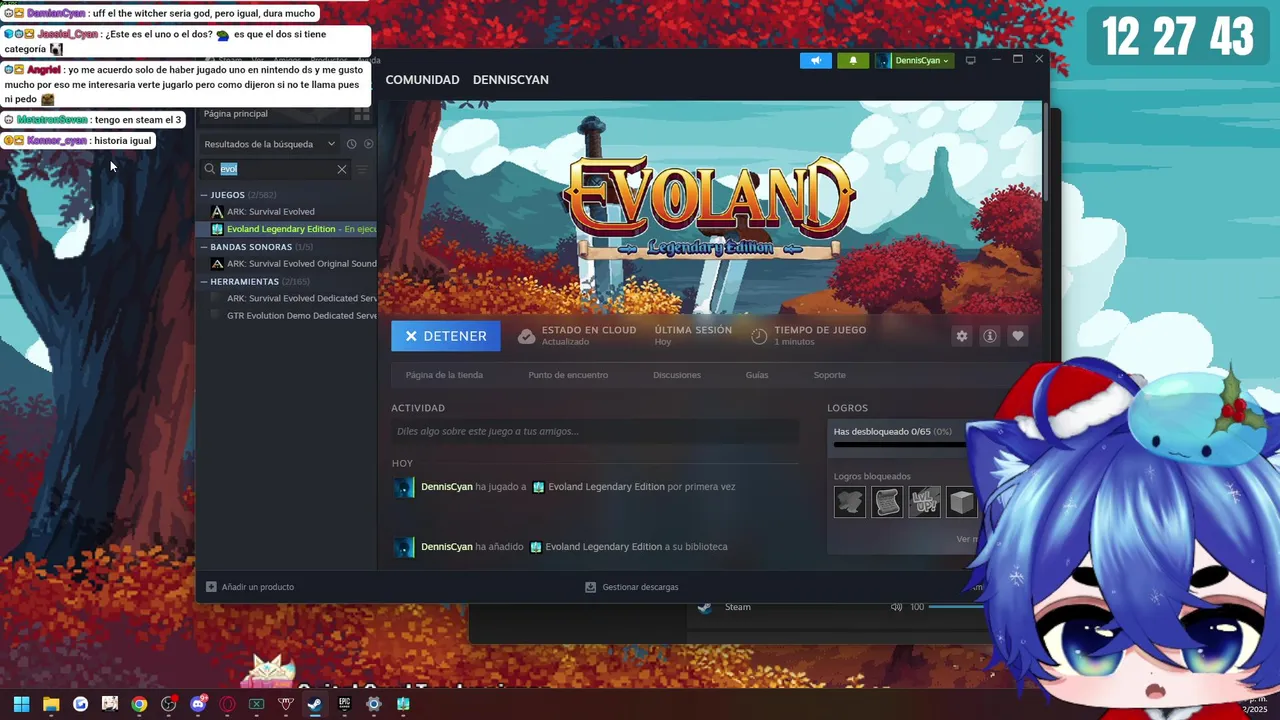Screen dimensions: 1280x720
Task: Click the cube locked achievement icon
Action: pos(961,502)
